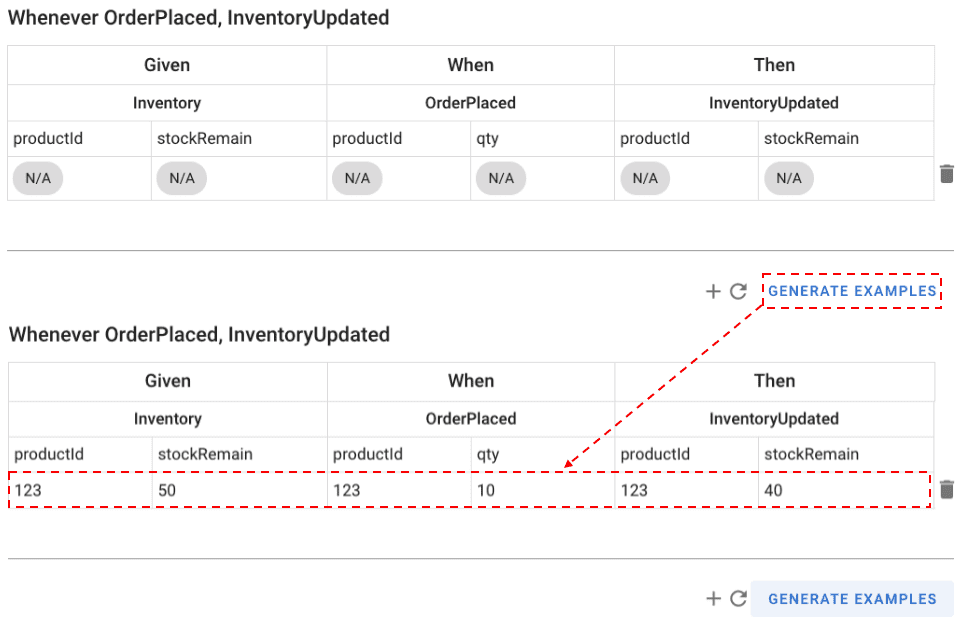Select InventoryUpdated productId cell showing 123
The height and width of the screenshot is (624, 963).
687,490
